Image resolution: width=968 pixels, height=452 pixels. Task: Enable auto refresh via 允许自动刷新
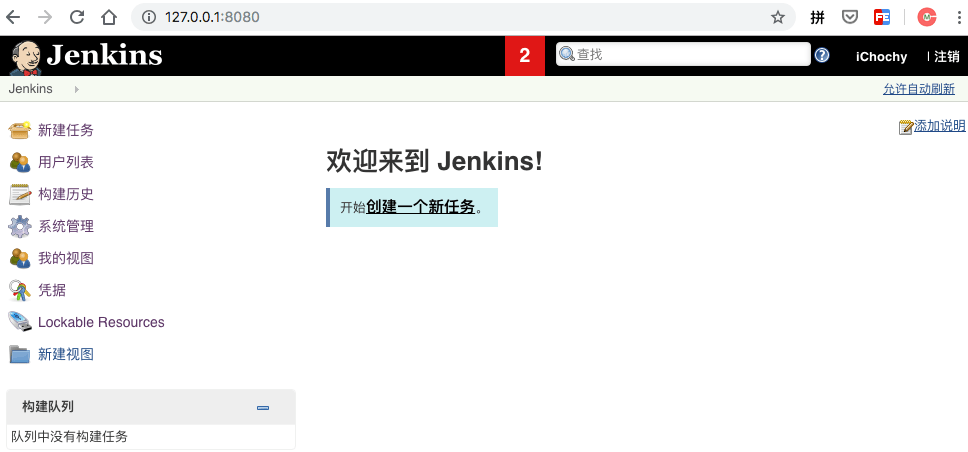coord(919,89)
